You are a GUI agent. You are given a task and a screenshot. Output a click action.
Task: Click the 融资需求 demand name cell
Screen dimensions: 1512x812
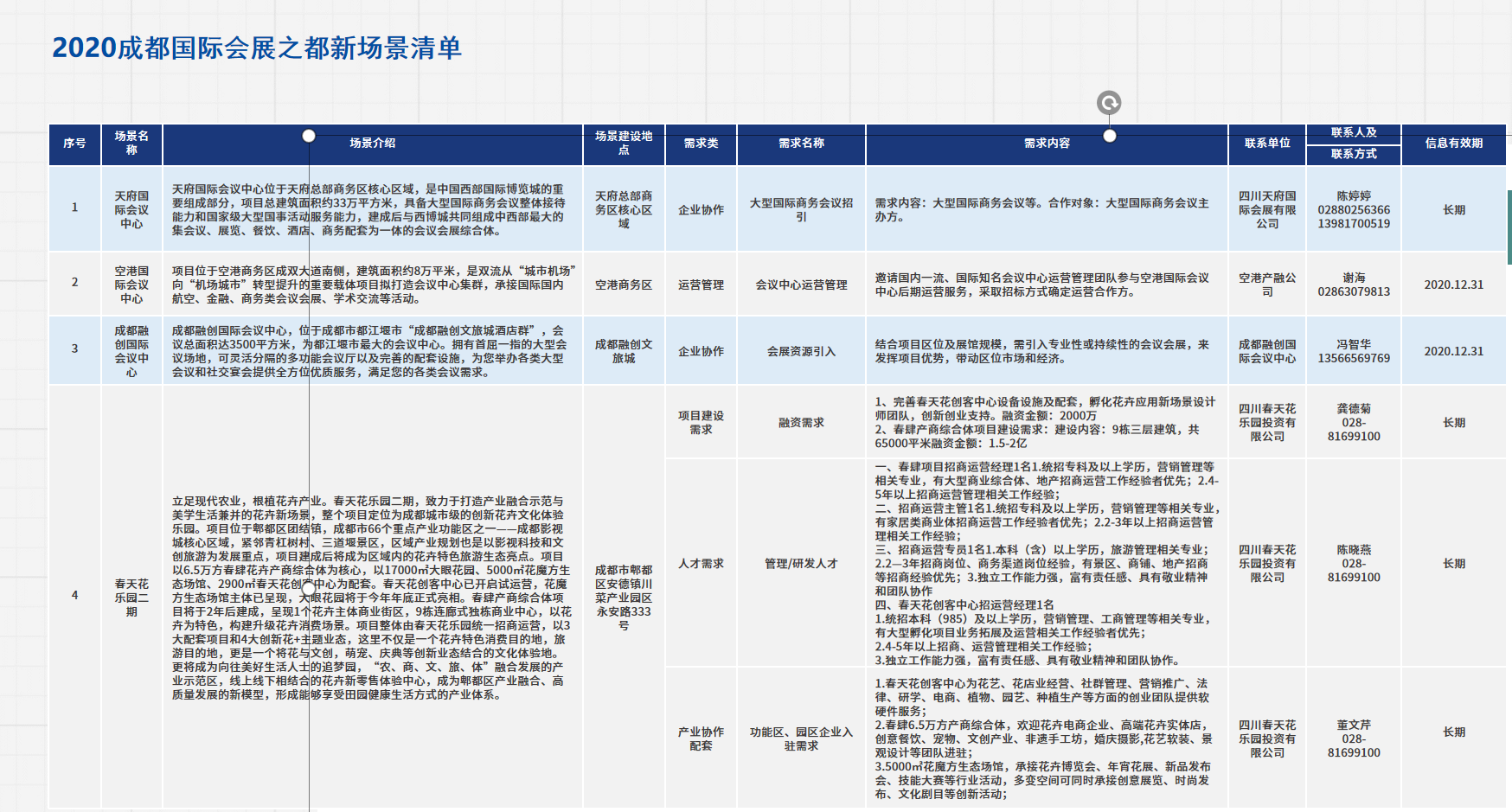(x=801, y=422)
